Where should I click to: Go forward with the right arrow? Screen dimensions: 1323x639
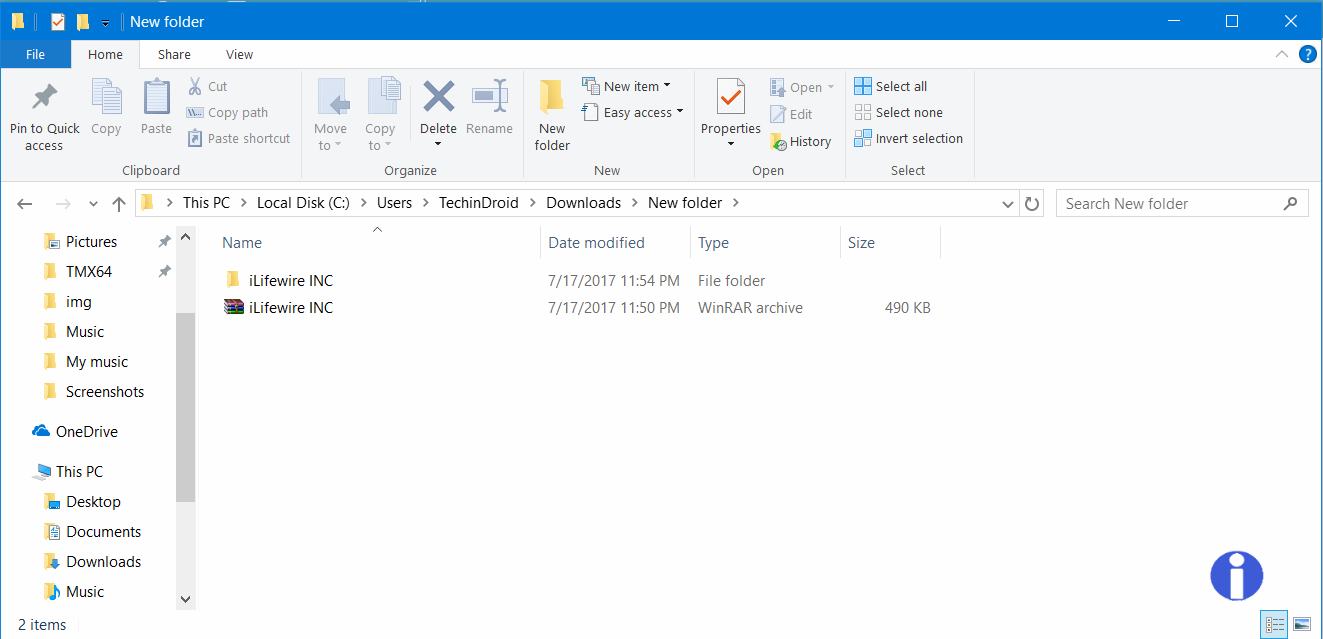63,203
